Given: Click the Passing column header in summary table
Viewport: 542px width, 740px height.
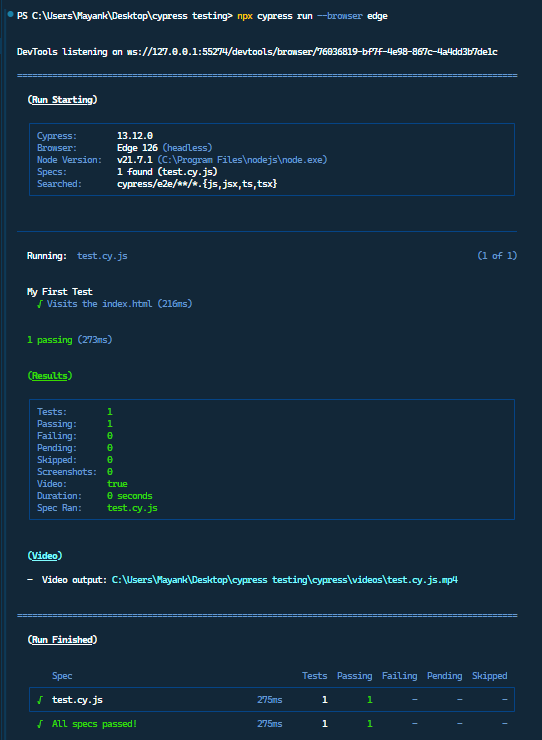Looking at the screenshot, I should pyautogui.click(x=355, y=676).
